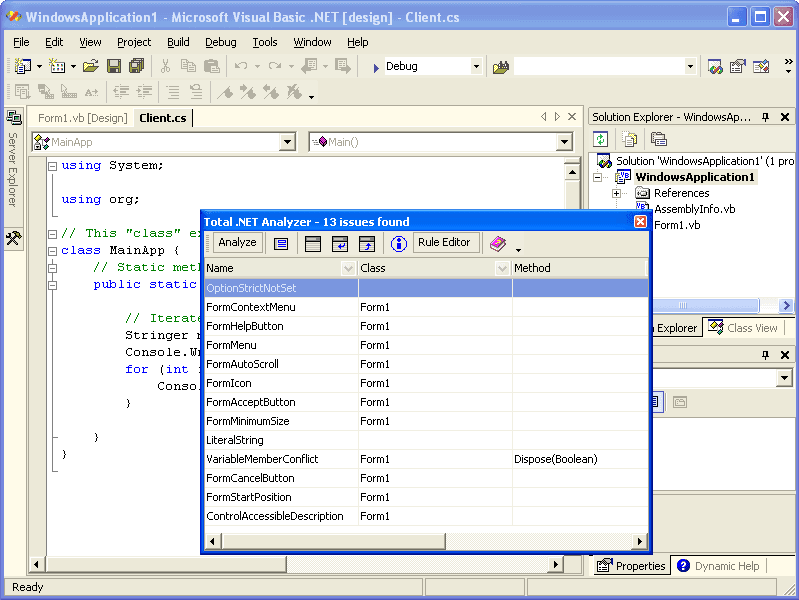Click the Analyzer report list icon
Screen dimensions: 799x600
pos(281,244)
